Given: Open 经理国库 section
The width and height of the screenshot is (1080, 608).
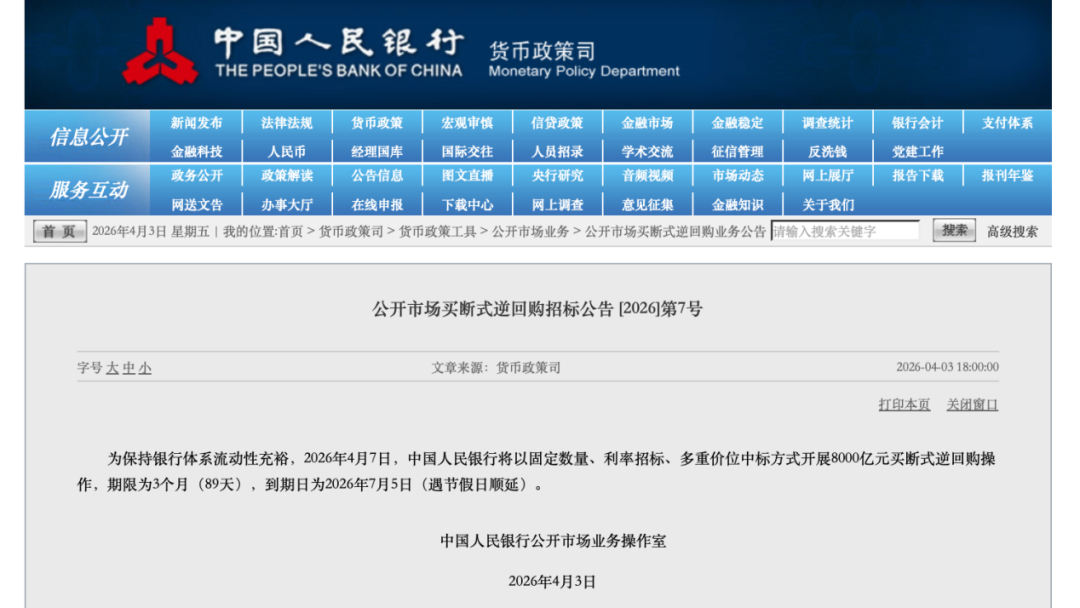Looking at the screenshot, I should point(377,151).
